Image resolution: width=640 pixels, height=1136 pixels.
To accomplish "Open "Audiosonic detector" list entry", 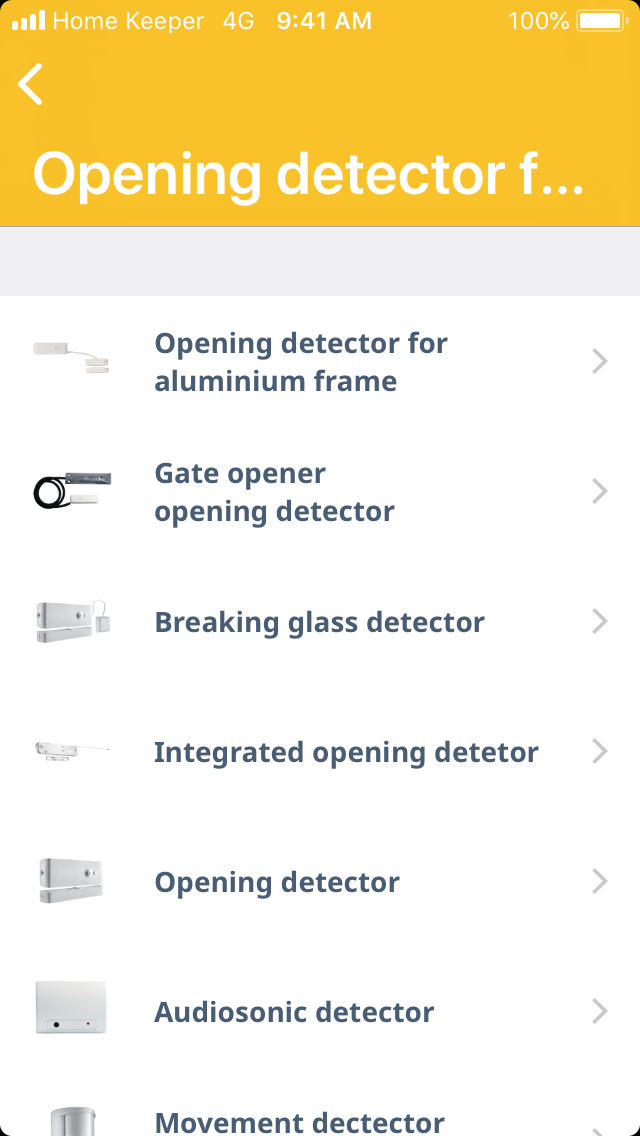I will click(x=294, y=1012).
